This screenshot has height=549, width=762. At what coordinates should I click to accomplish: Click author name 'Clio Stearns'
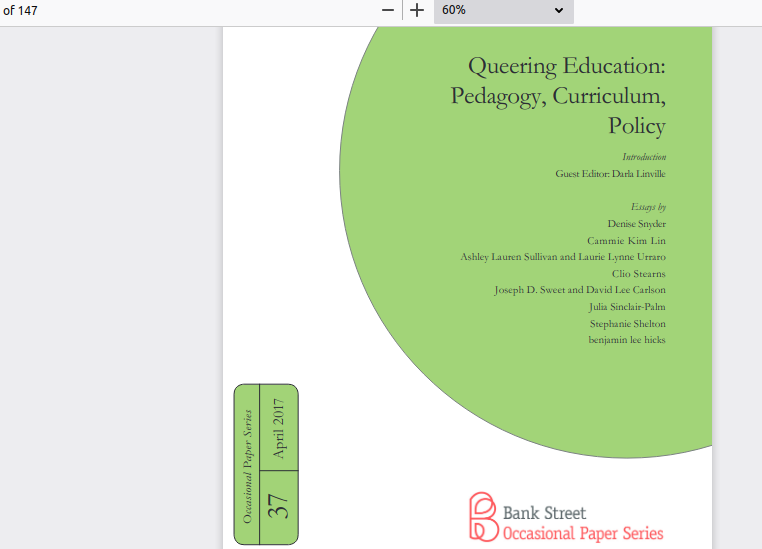point(639,274)
